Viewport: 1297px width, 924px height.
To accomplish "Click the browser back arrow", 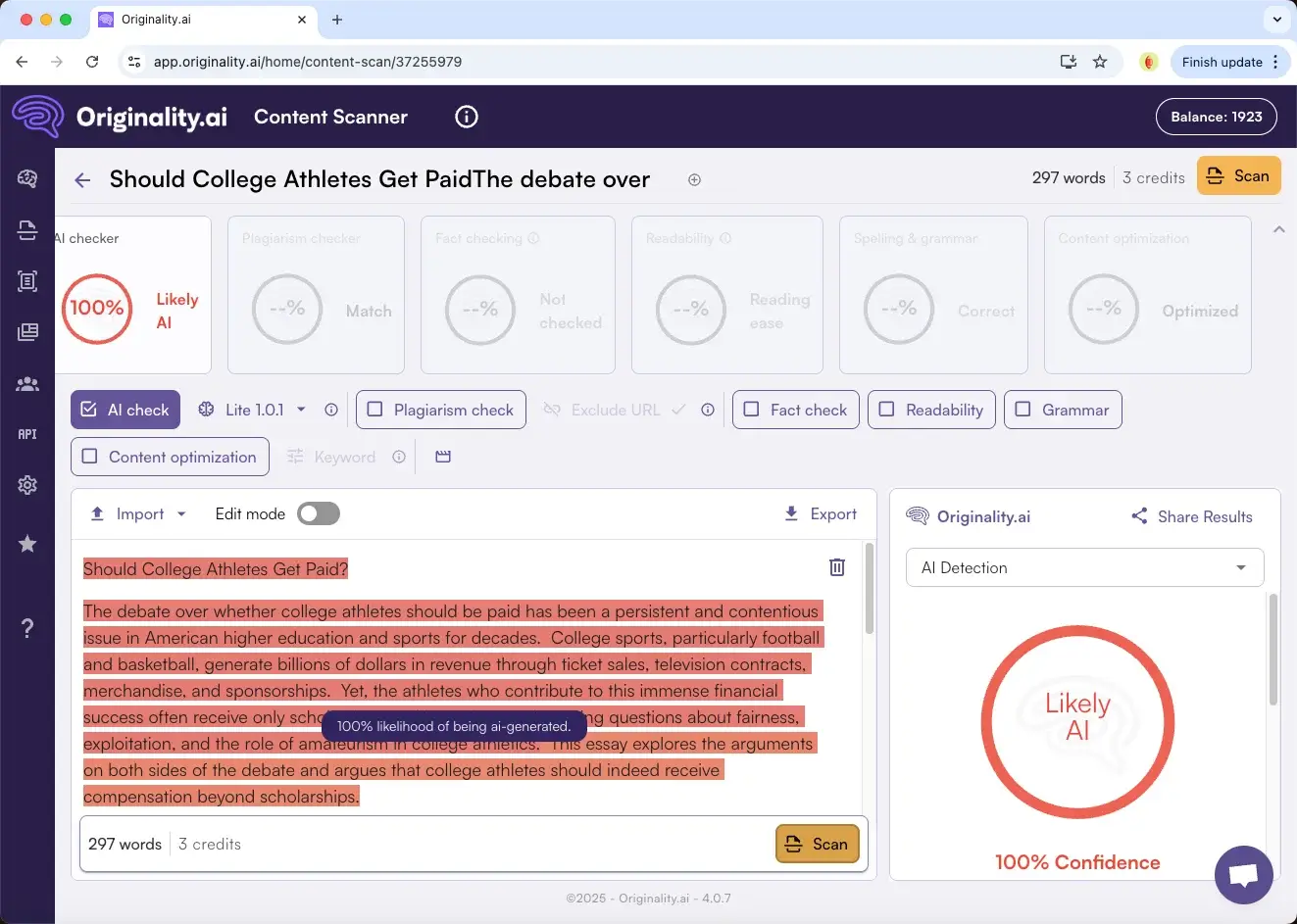I will pyautogui.click(x=23, y=62).
